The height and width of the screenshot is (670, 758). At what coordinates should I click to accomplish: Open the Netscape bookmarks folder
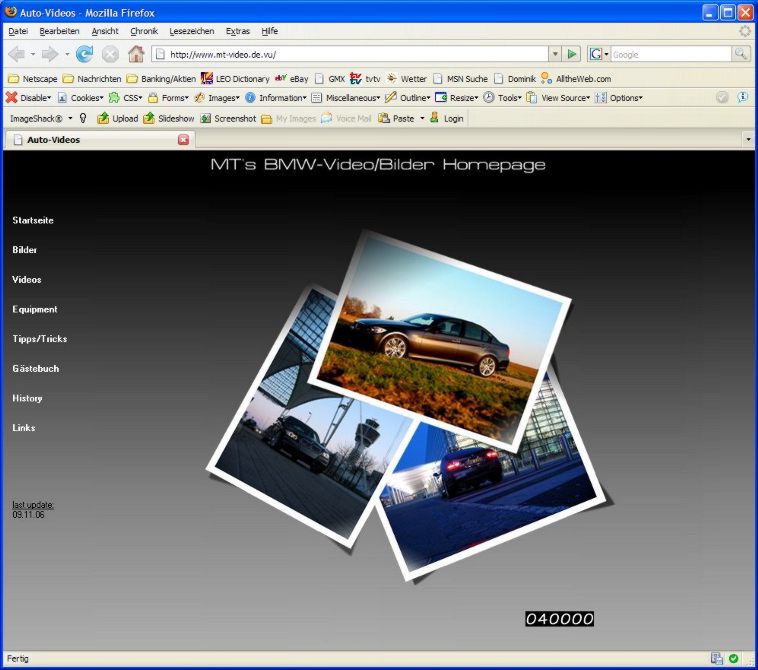[33, 78]
